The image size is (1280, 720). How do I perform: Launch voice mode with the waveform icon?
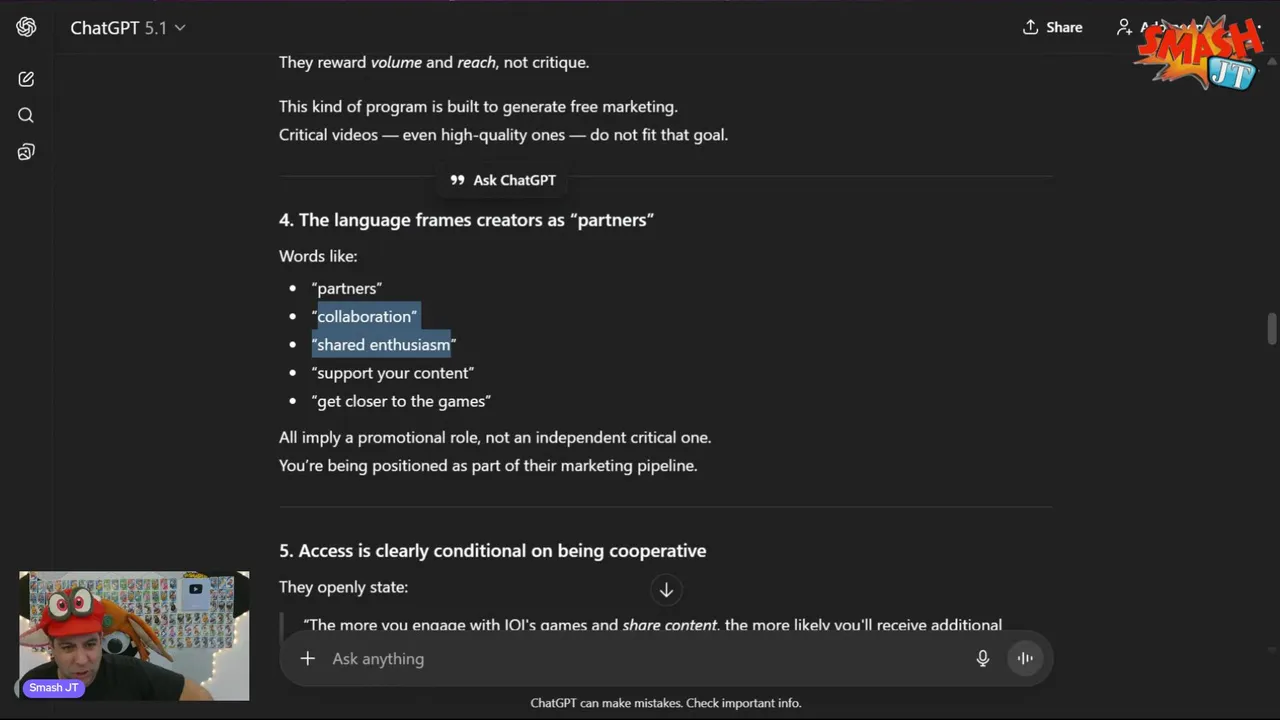1025,658
